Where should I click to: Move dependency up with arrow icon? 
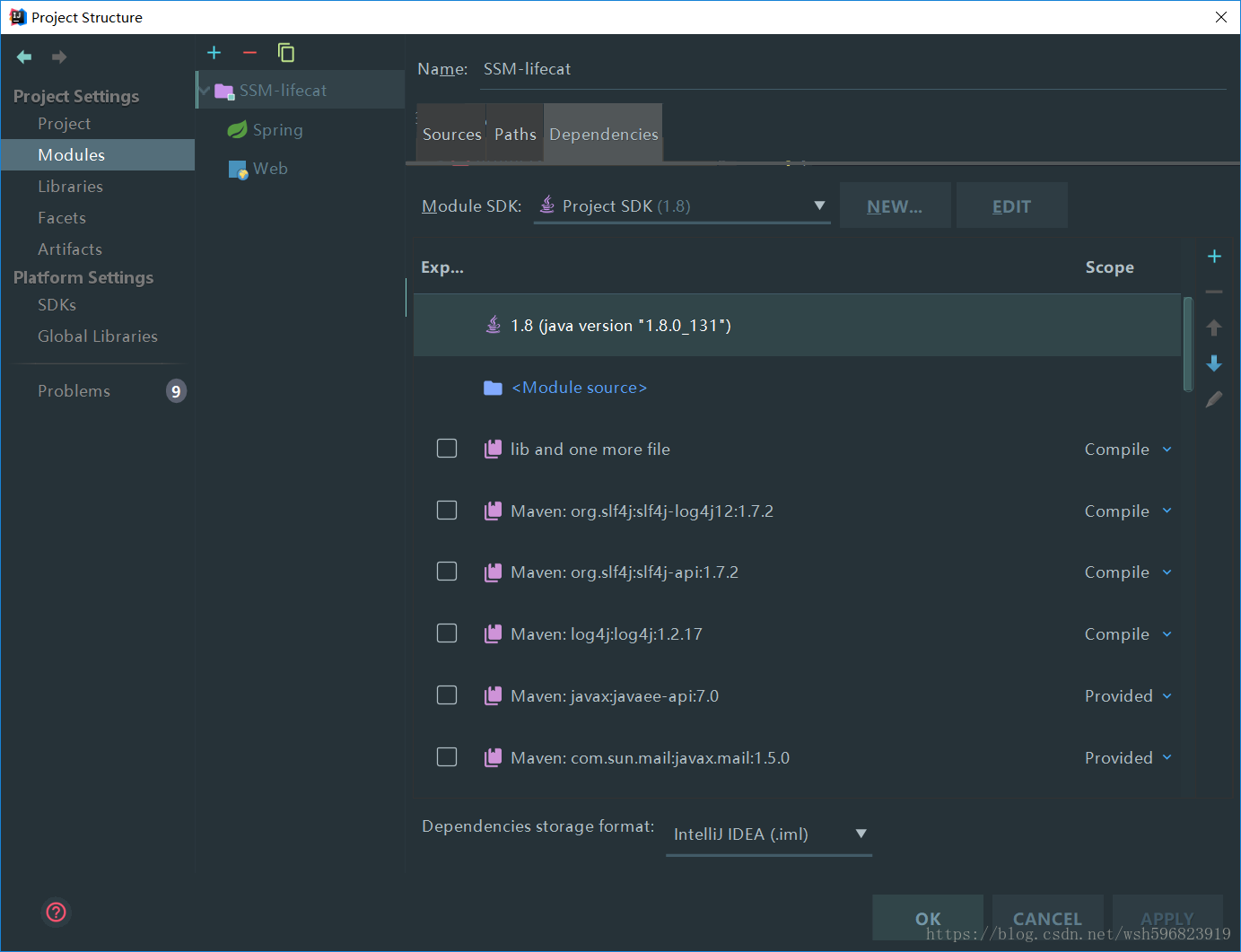tap(1214, 328)
